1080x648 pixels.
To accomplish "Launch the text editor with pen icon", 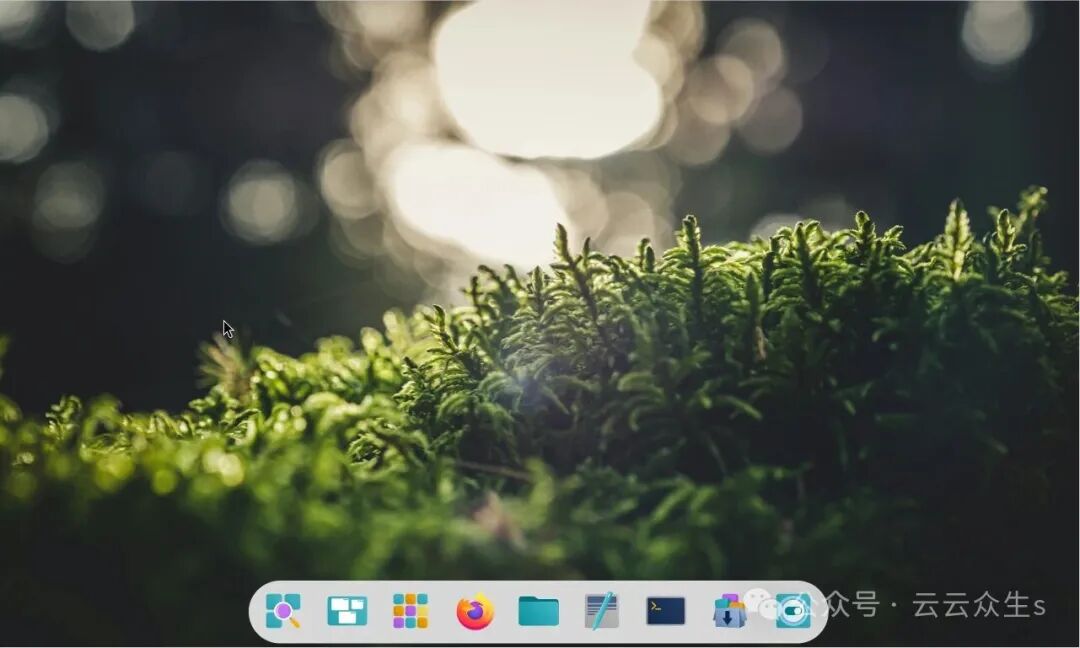I will click(601, 611).
